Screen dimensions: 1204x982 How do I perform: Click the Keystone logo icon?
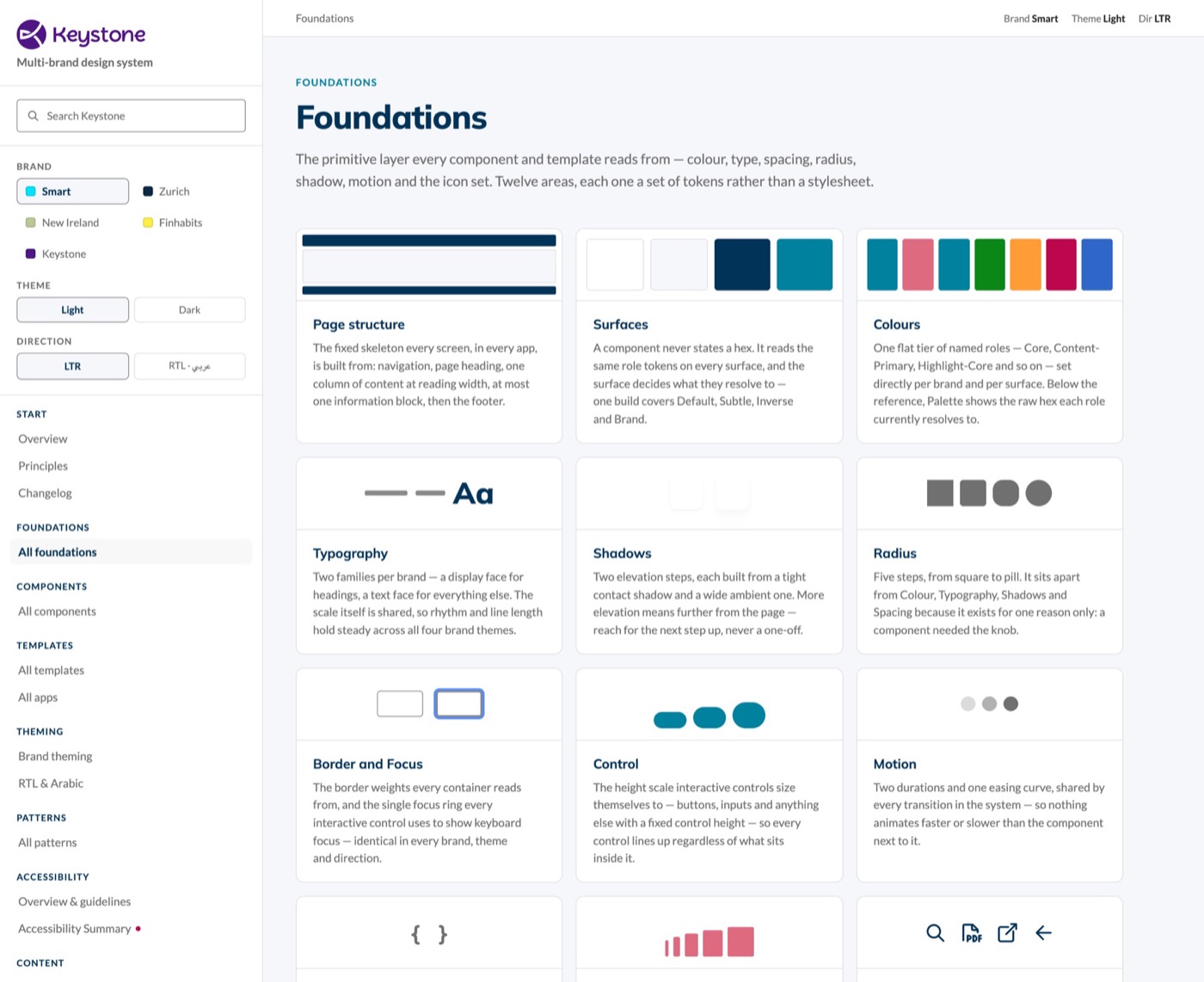(x=32, y=34)
